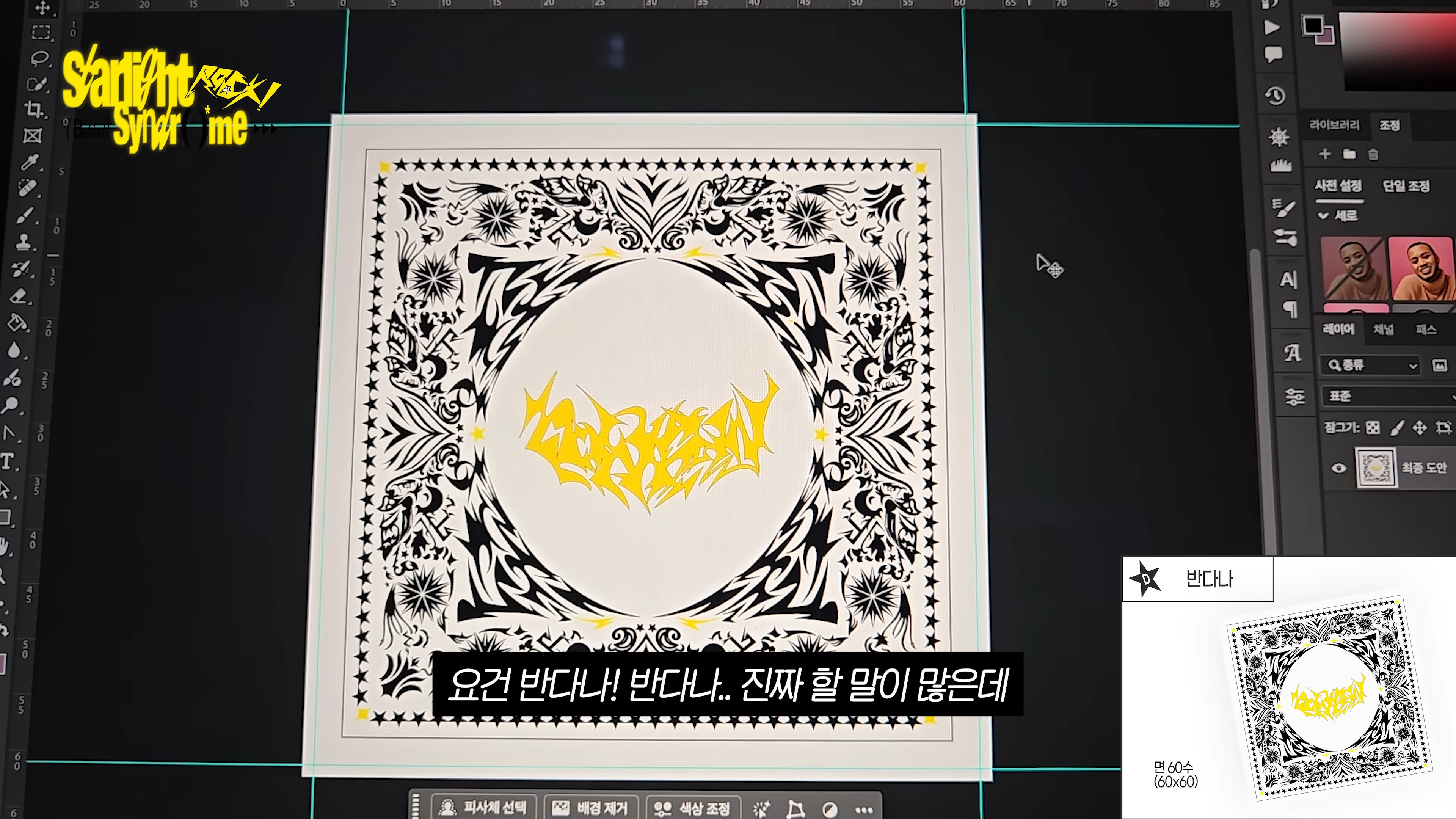
Task: Open the History panel icon
Action: 1275,96
